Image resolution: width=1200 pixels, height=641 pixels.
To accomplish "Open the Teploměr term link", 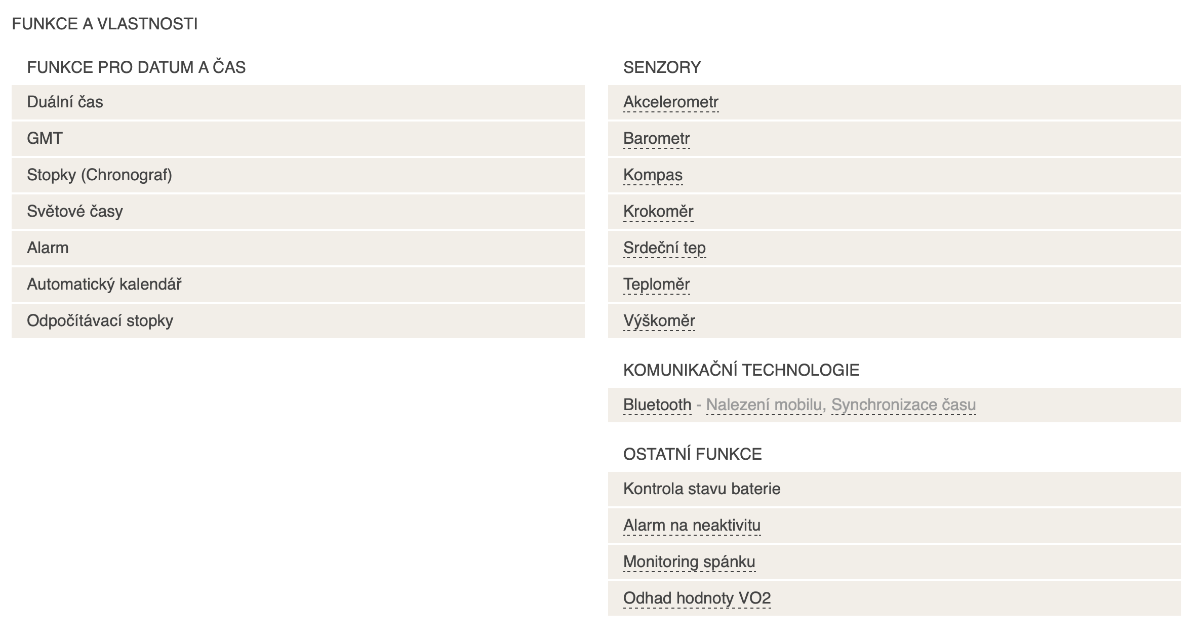I will (656, 284).
